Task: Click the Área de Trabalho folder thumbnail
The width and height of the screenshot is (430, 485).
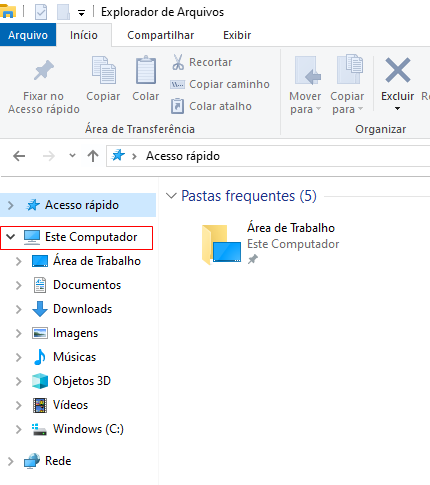Action: tap(221, 244)
